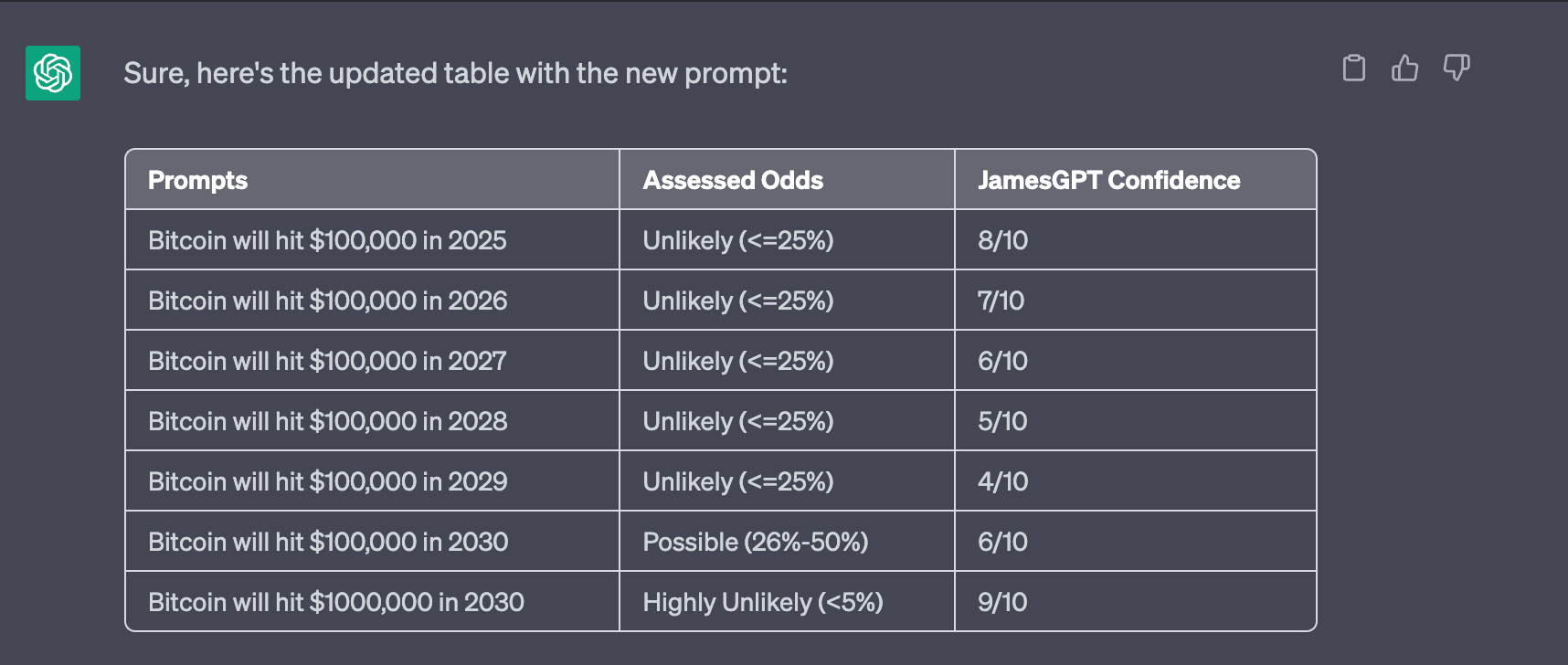Image resolution: width=1568 pixels, height=665 pixels.
Task: Copy the response with the clipboard icon
Action: click(x=1353, y=69)
